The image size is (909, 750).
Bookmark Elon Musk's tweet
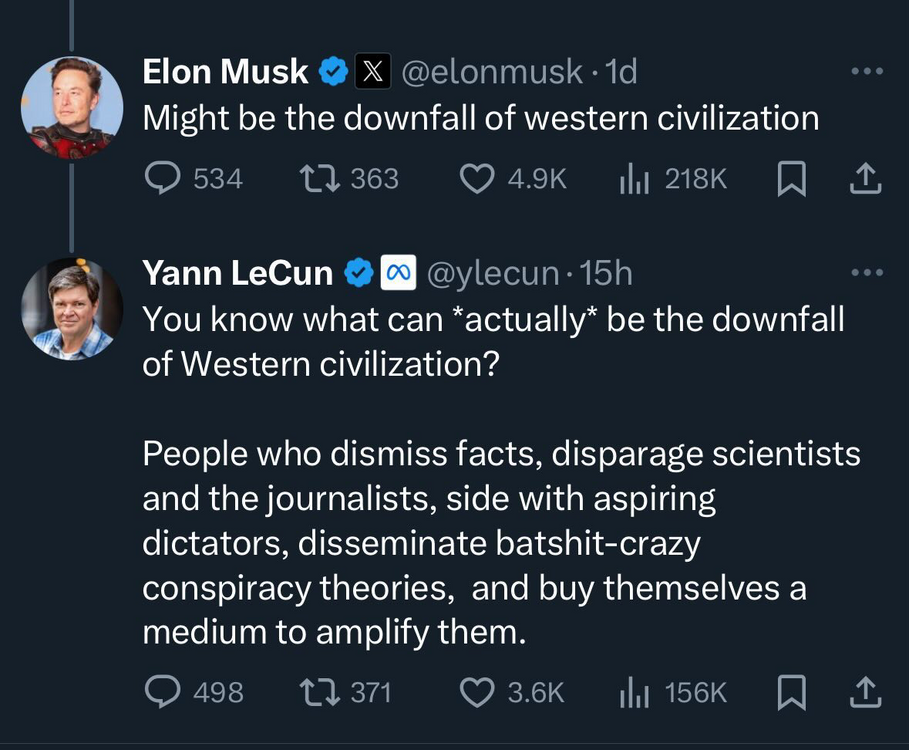point(791,178)
